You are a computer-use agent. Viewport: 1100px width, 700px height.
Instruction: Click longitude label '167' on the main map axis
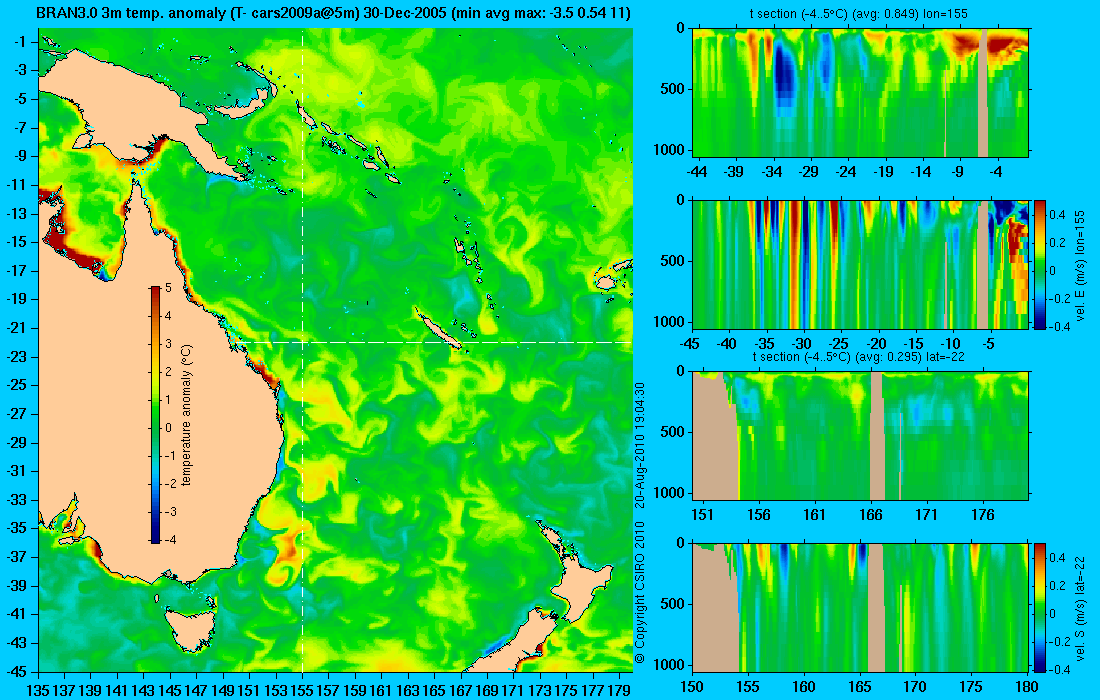coord(460,690)
